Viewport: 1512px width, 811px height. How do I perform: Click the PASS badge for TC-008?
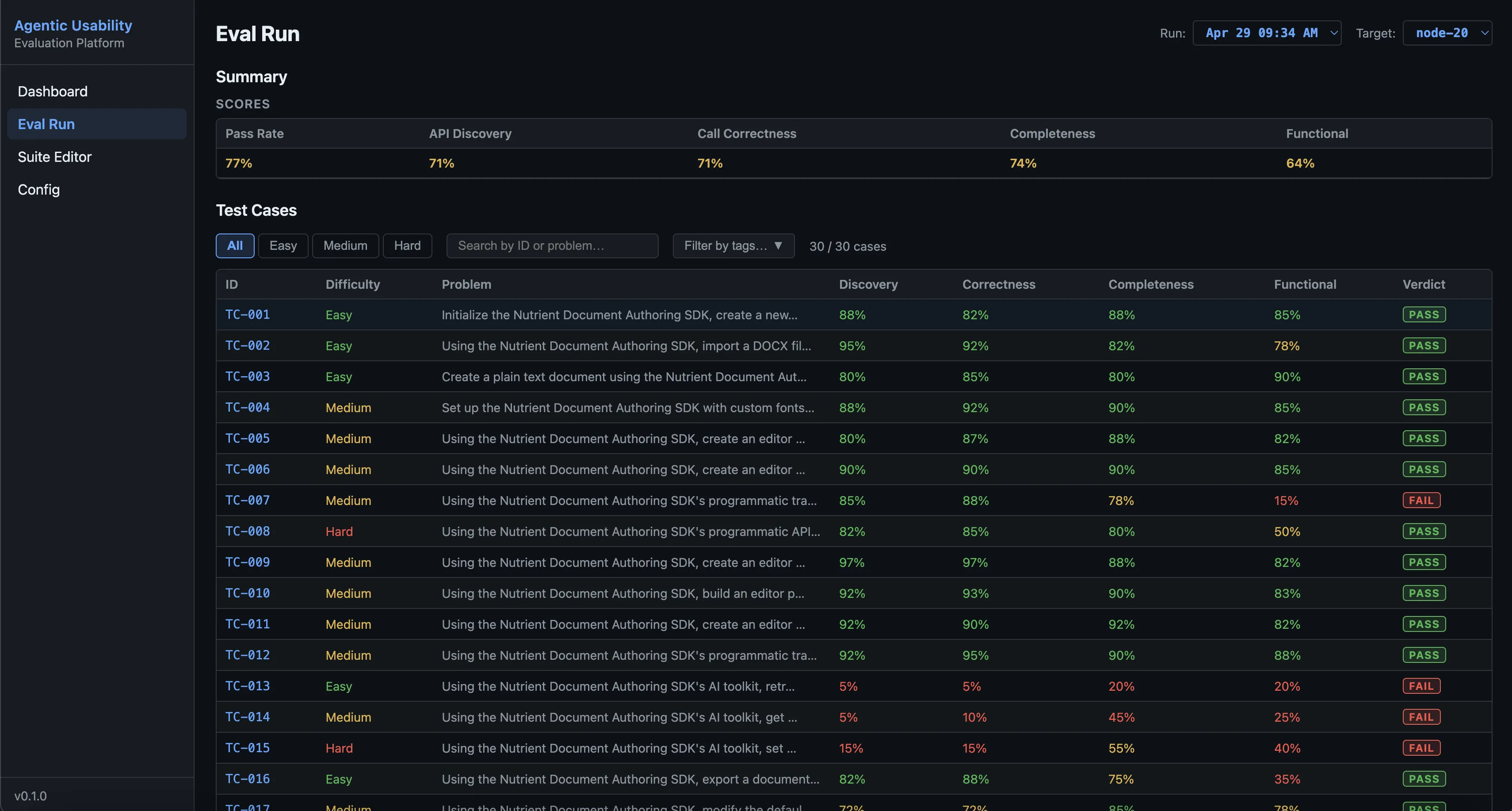coord(1424,531)
